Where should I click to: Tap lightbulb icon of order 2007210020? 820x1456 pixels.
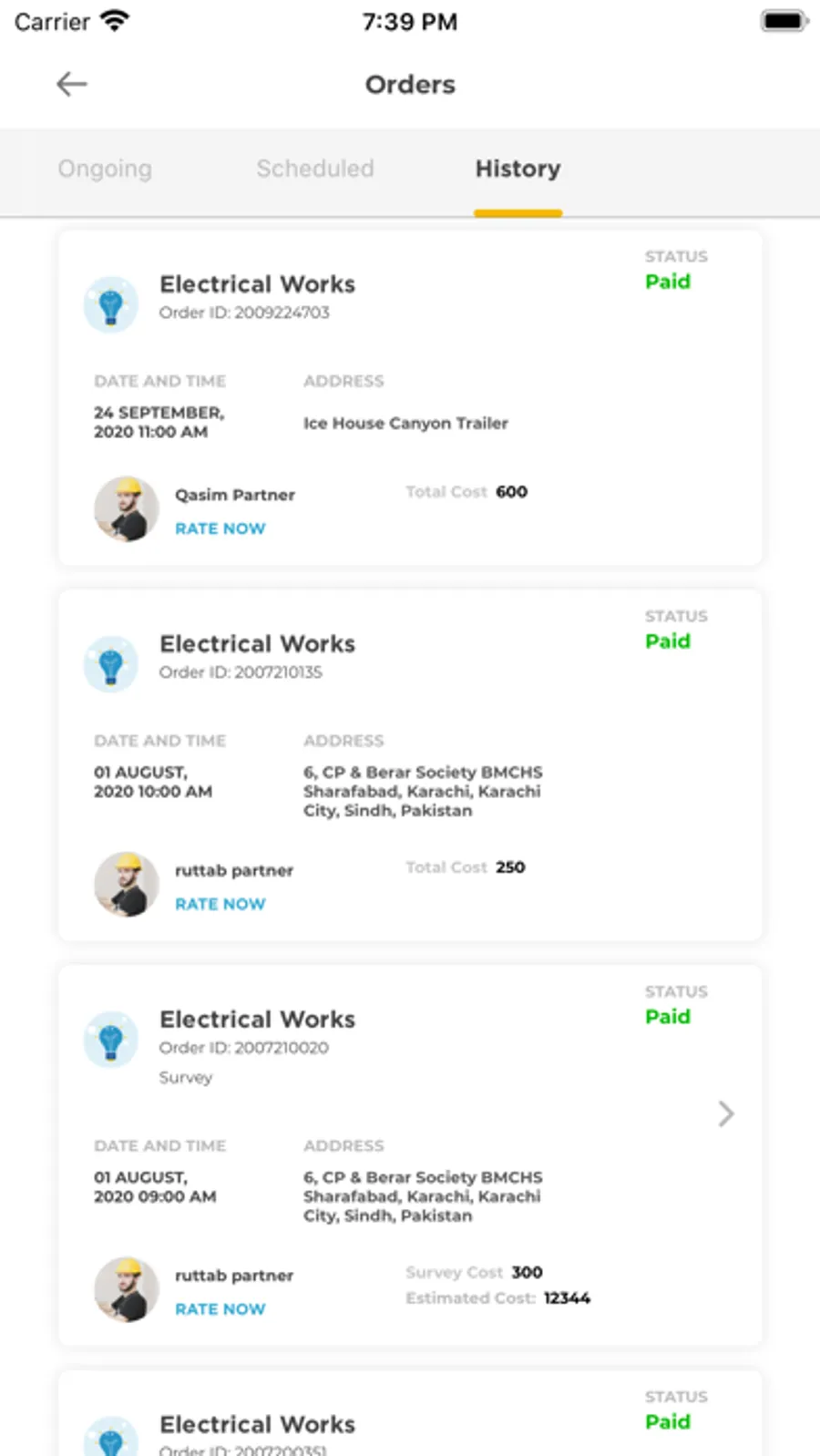click(x=111, y=1040)
